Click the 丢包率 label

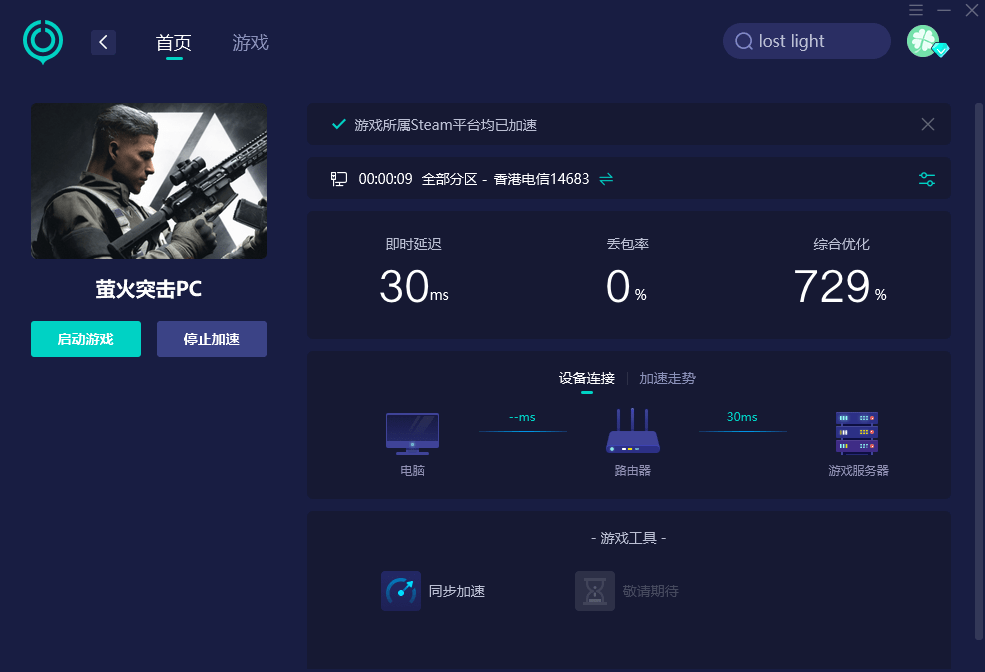628,244
